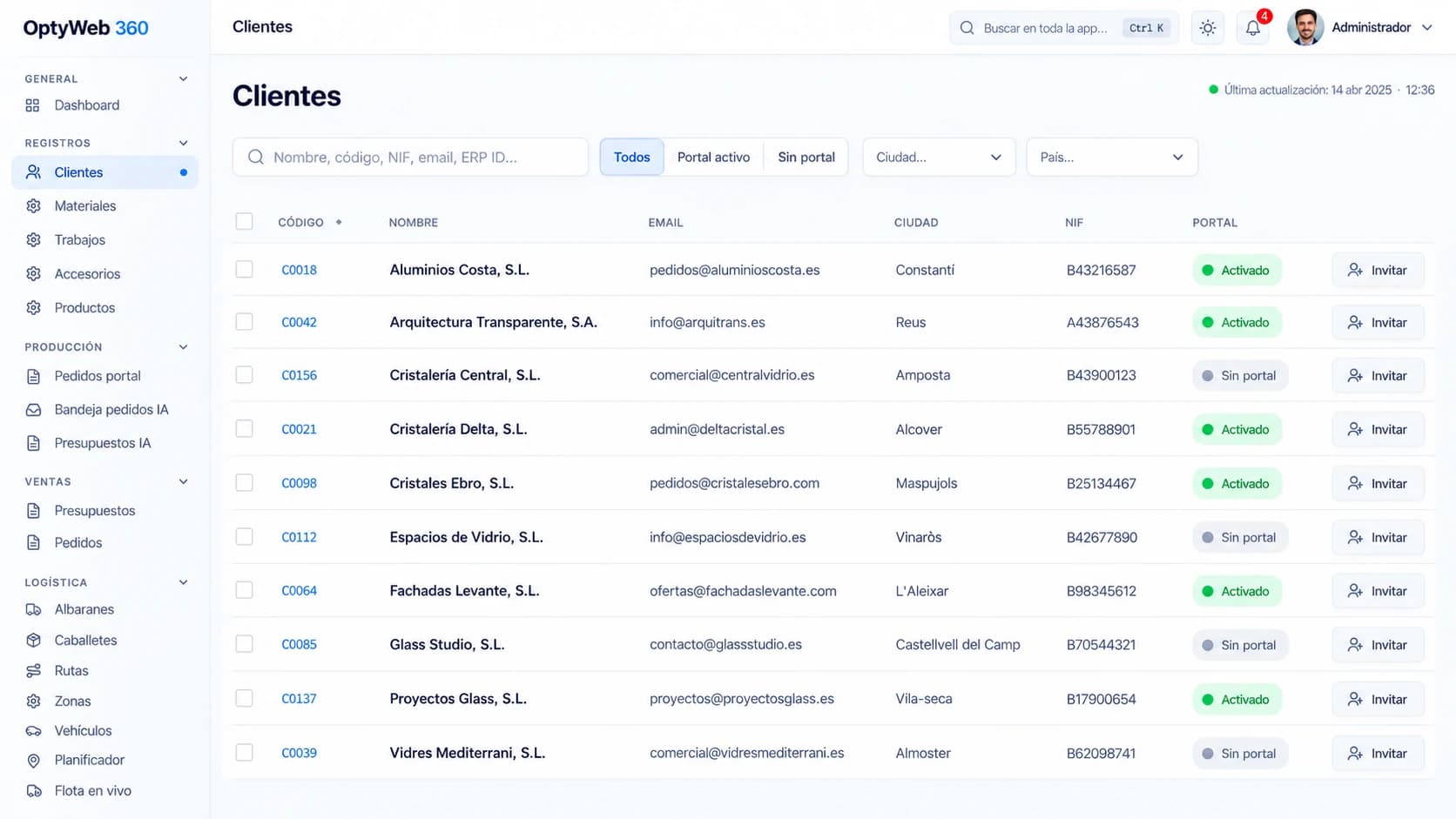This screenshot has width=1456, height=819.
Task: Click Invitar for Espacios de Vidrio, S.L.
Action: pyautogui.click(x=1378, y=537)
